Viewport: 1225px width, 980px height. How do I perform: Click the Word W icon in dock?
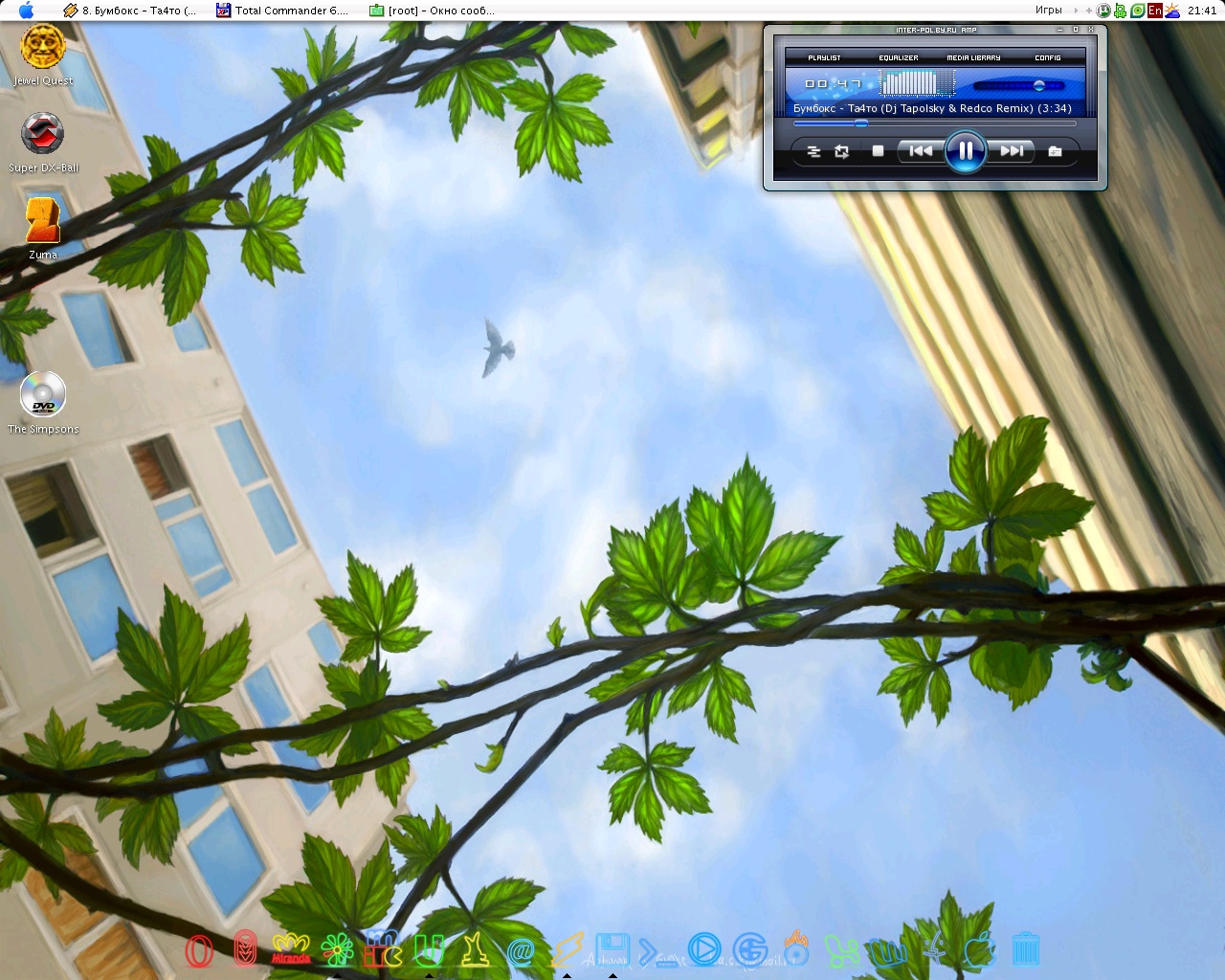coord(888,951)
